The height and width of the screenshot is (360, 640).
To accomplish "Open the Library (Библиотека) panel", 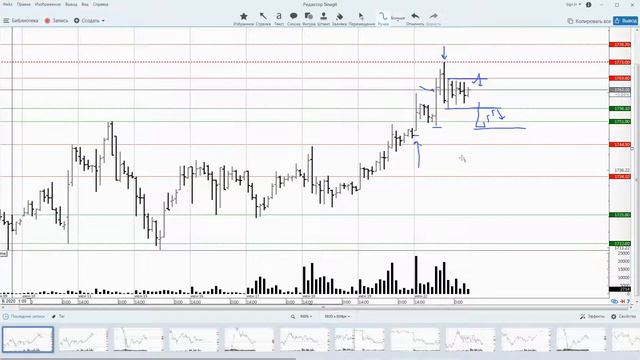I will coord(21,20).
